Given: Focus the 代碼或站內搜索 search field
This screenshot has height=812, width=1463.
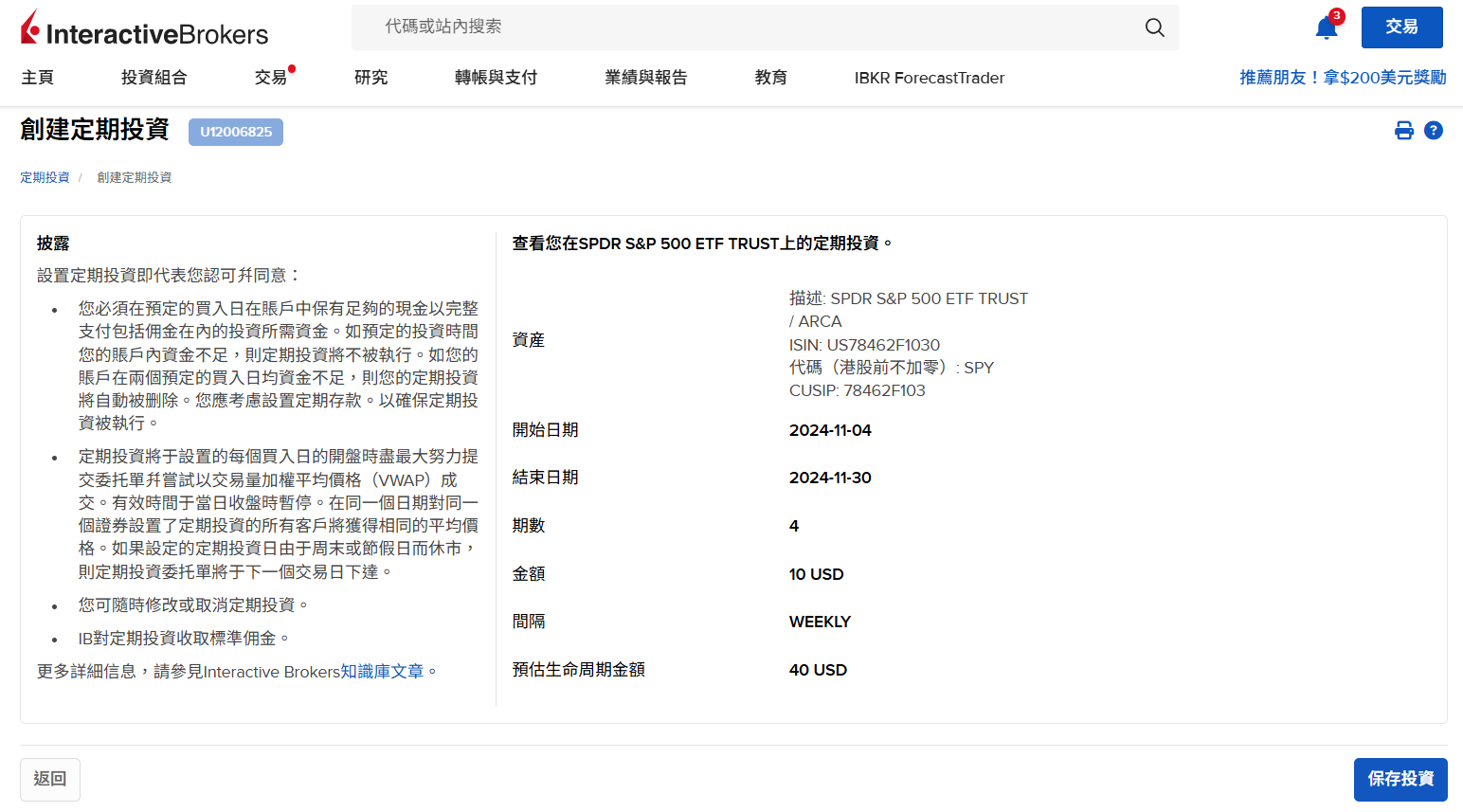Looking at the screenshot, I should point(766,27).
